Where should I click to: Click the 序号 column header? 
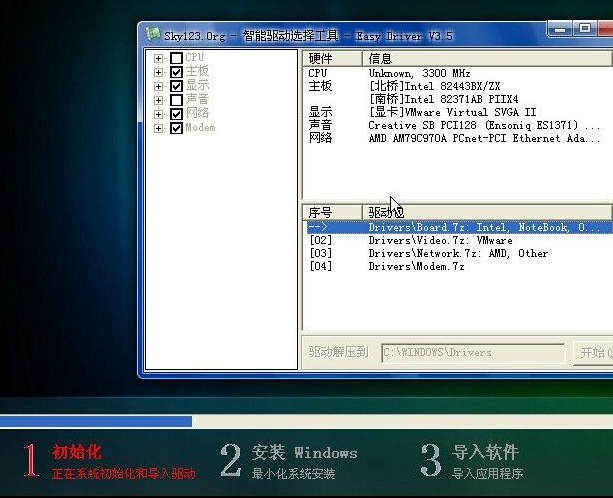pyautogui.click(x=332, y=213)
